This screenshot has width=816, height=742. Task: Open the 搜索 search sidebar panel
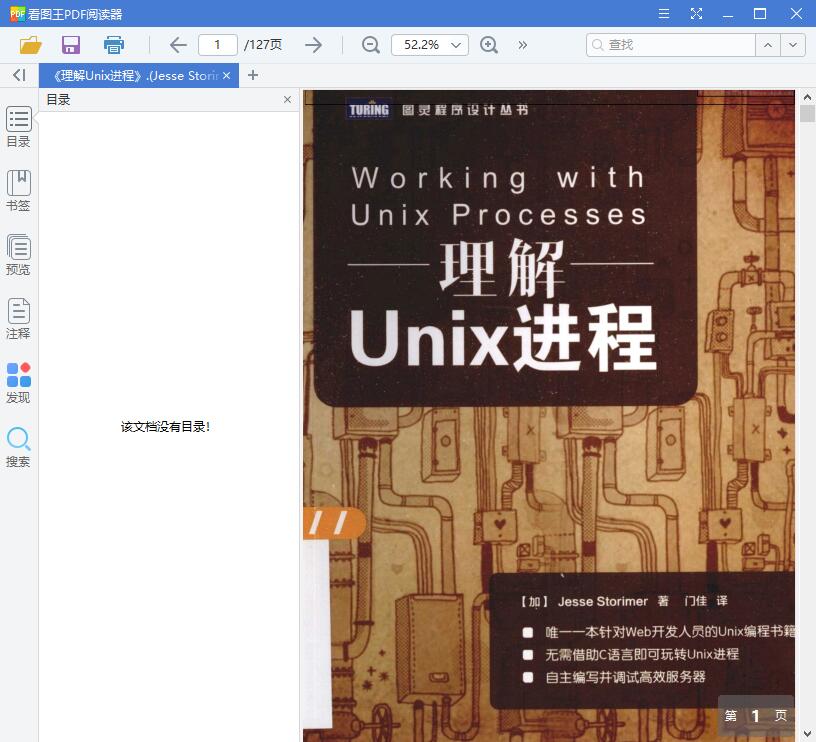click(x=18, y=447)
